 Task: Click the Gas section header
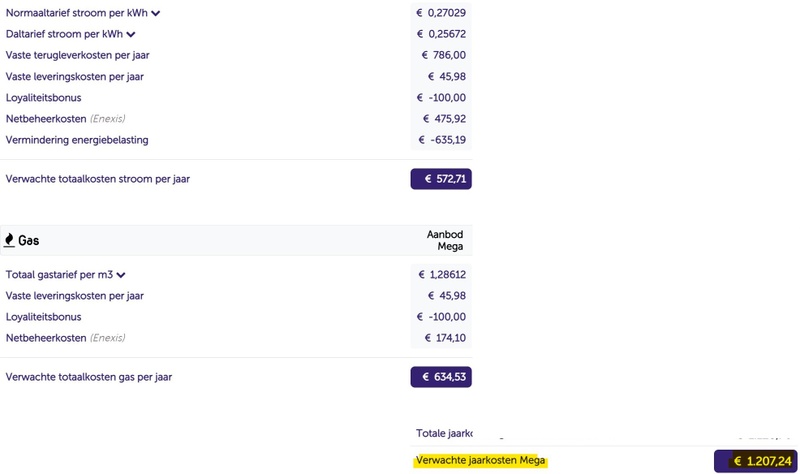tap(236, 240)
